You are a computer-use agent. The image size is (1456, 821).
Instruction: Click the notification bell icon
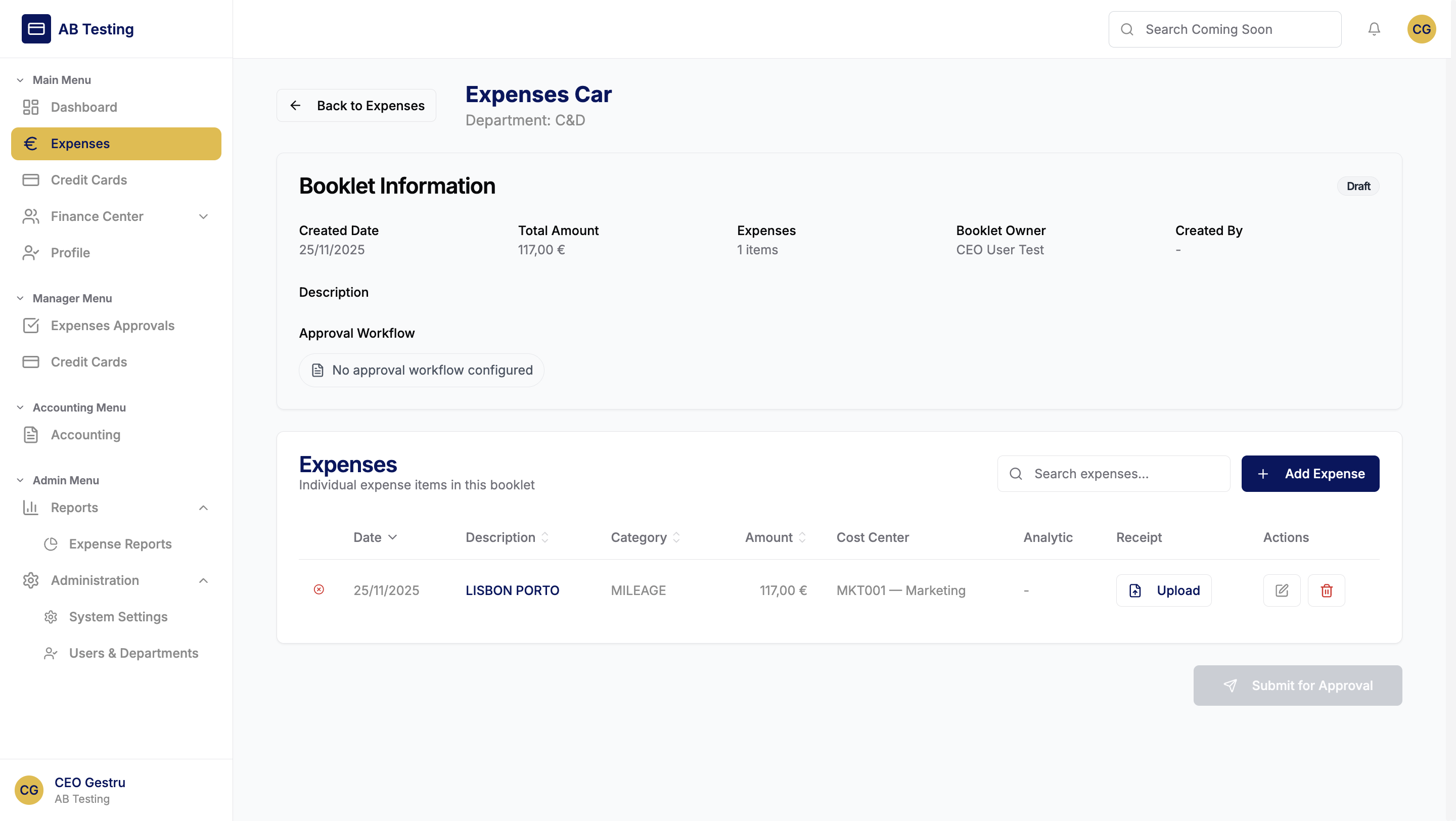pyautogui.click(x=1374, y=29)
